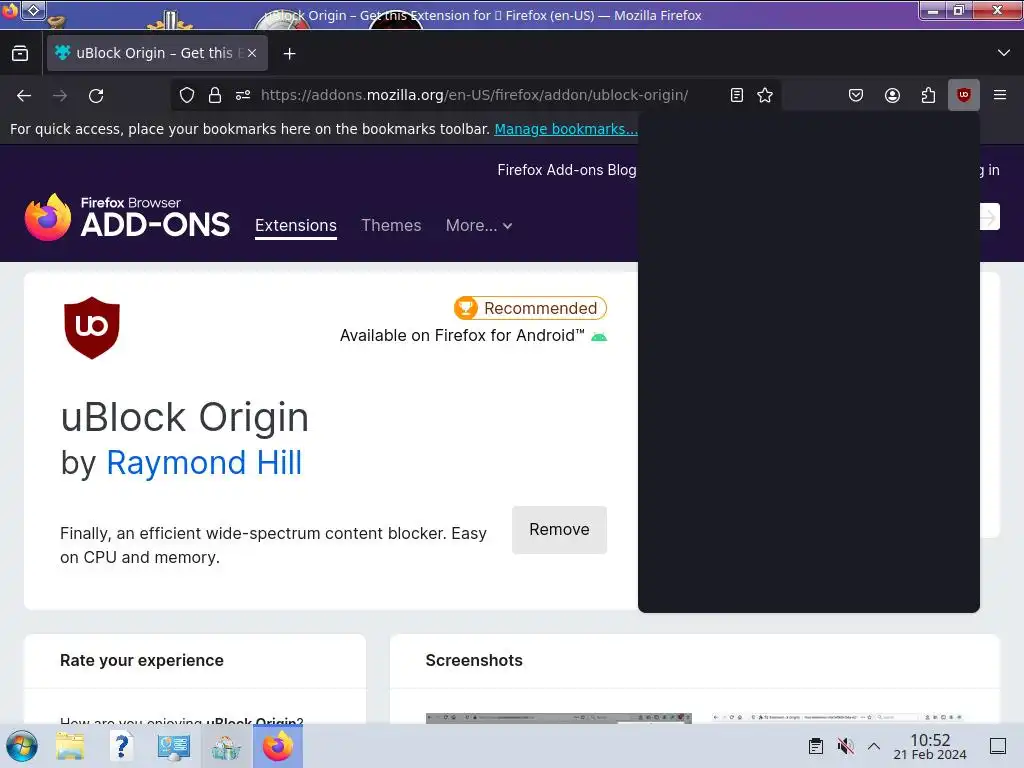The width and height of the screenshot is (1024, 768).
Task: Open the right screenshot thumbnail
Action: click(x=838, y=718)
